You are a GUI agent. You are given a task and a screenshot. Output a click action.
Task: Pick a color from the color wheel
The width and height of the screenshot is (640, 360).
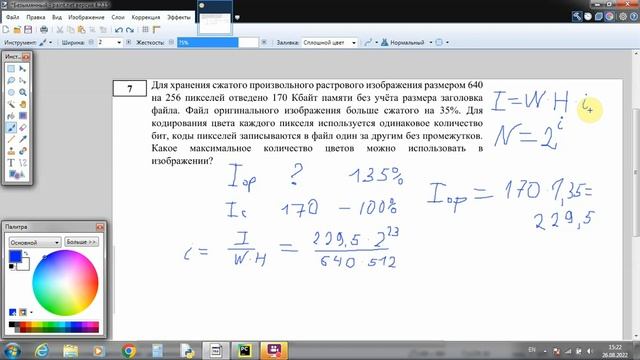[65, 282]
